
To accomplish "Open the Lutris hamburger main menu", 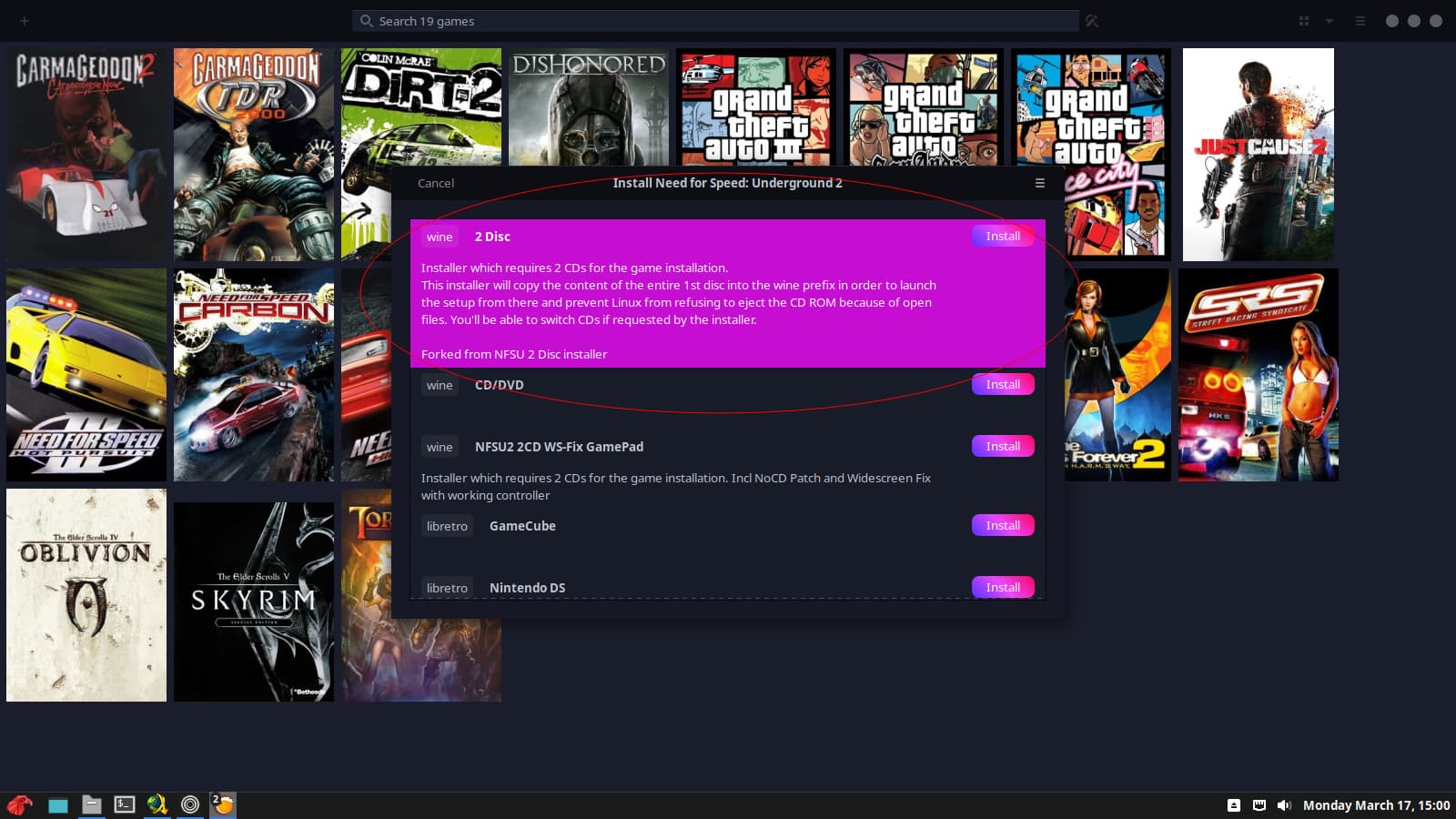I will tap(1360, 21).
